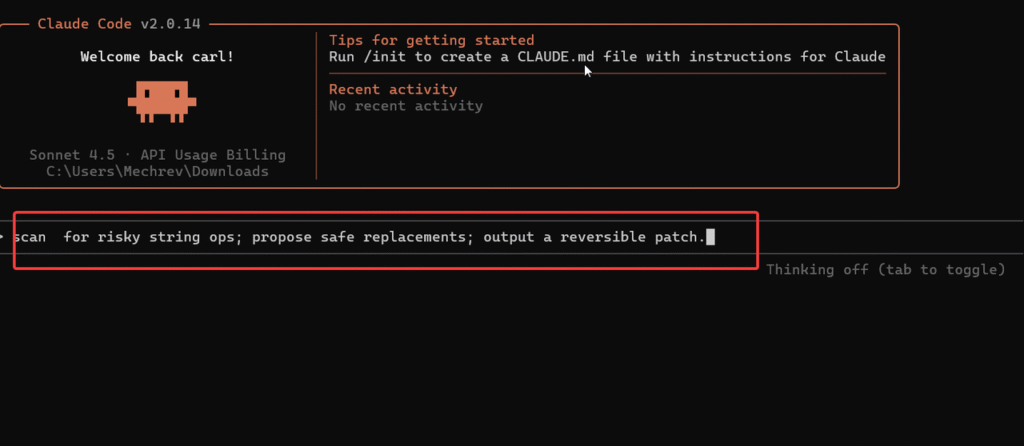1024x446 pixels.
Task: Toggle the "Thinking off" status indicator
Action: tap(885, 269)
